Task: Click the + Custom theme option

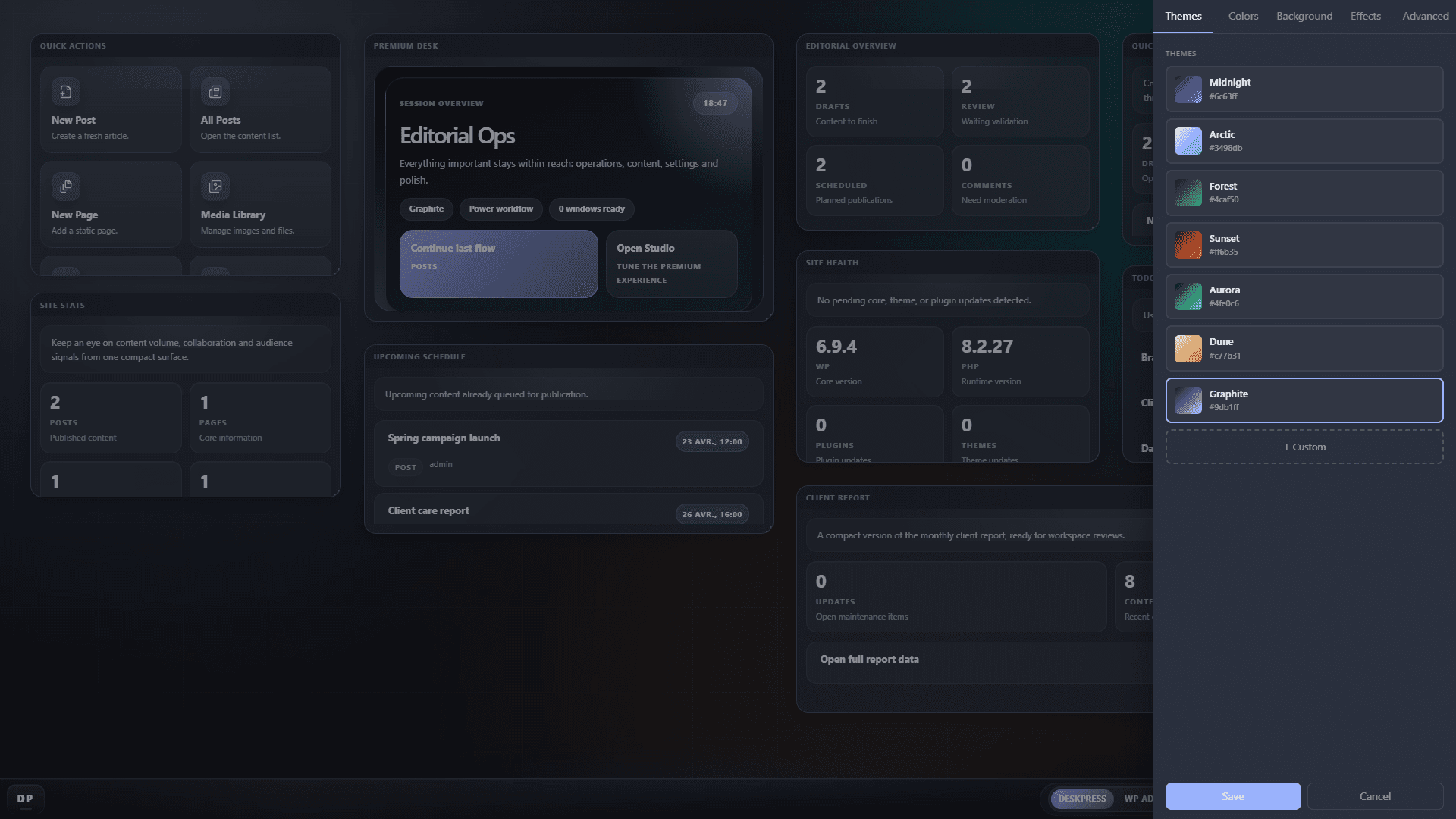Action: coord(1304,447)
